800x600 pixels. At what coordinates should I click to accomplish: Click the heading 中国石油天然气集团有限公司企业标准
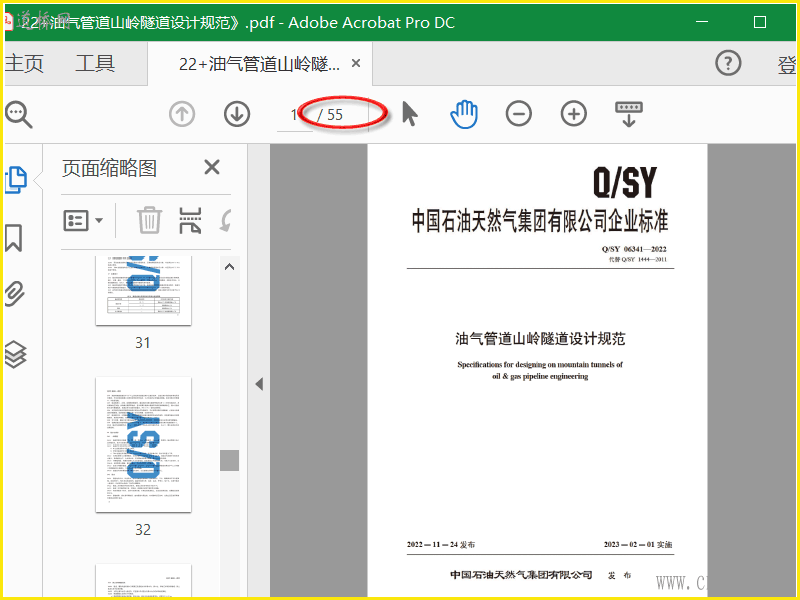click(x=540, y=220)
